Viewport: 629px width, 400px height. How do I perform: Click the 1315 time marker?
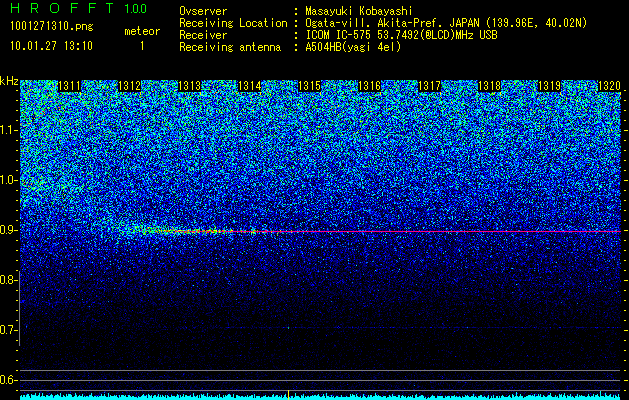pyautogui.click(x=309, y=86)
